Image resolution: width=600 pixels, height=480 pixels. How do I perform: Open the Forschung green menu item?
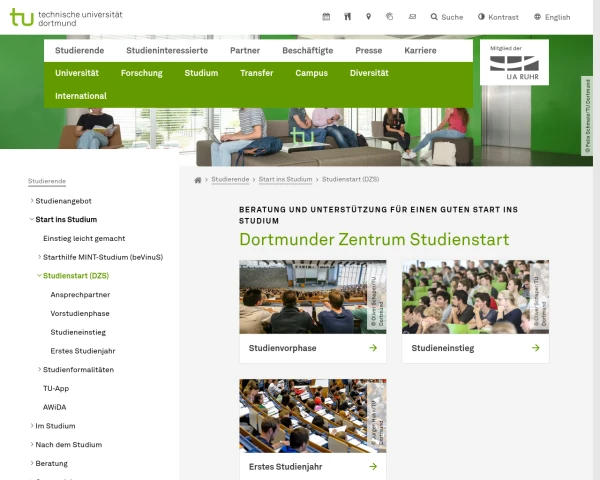coord(142,73)
